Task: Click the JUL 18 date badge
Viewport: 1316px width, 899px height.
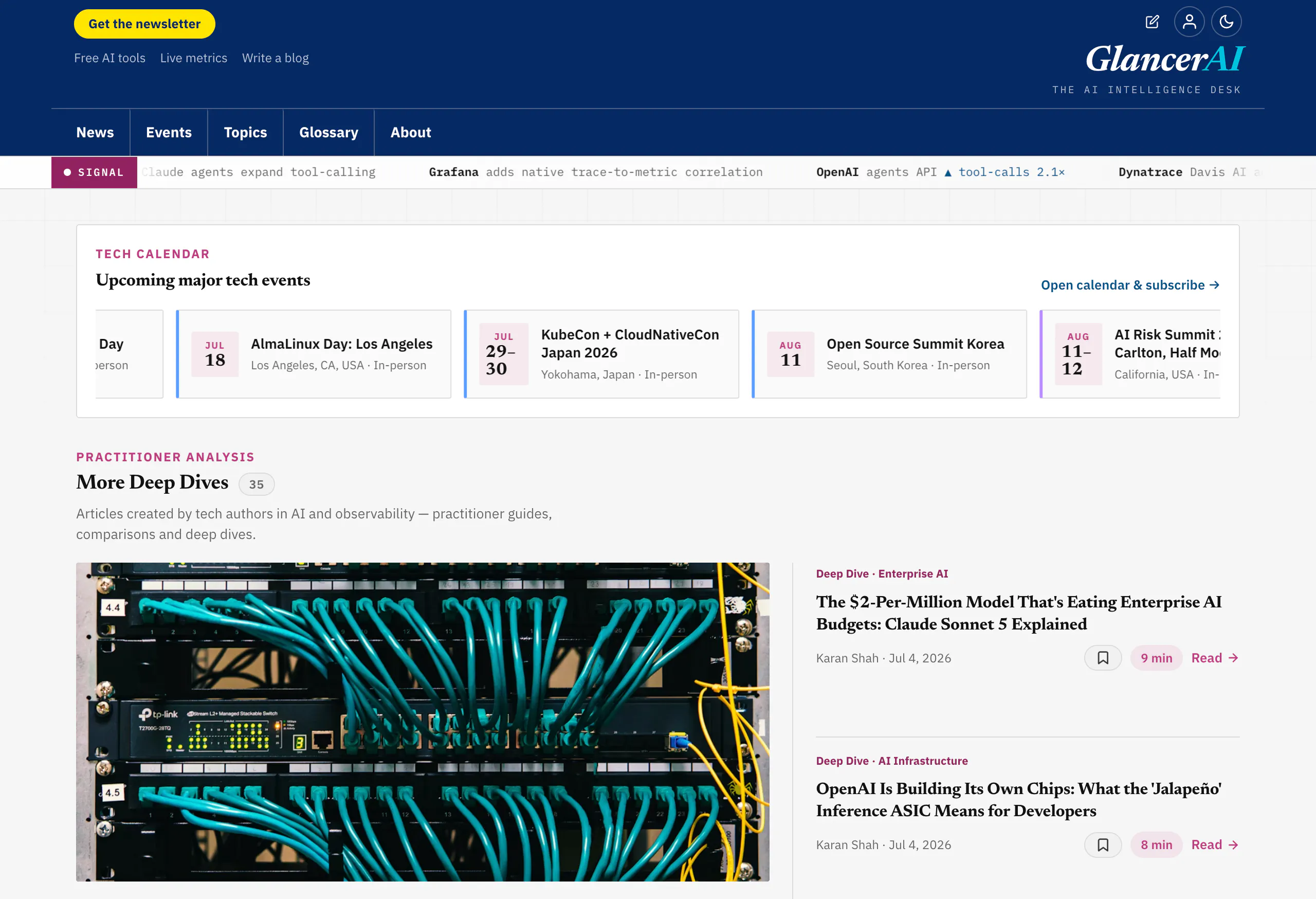Action: pos(214,354)
